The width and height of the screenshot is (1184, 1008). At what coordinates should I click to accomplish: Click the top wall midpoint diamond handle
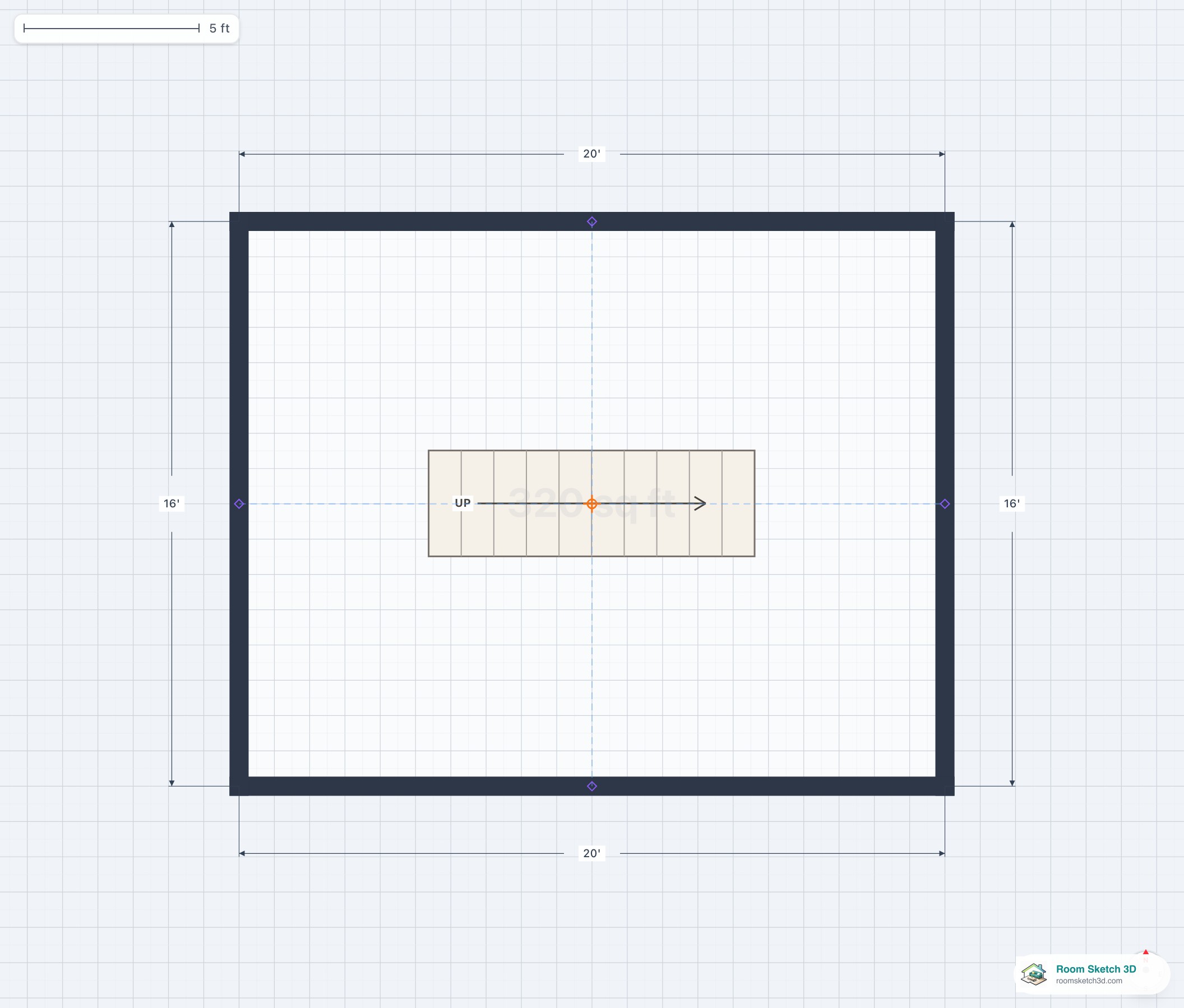click(592, 221)
